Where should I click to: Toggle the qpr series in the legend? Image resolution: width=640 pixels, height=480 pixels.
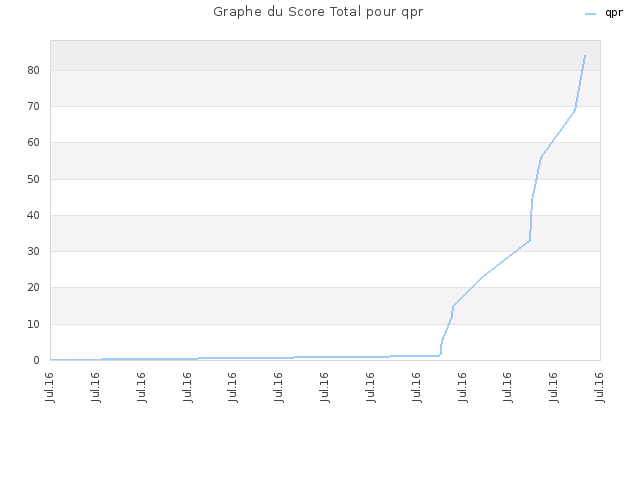coord(604,13)
